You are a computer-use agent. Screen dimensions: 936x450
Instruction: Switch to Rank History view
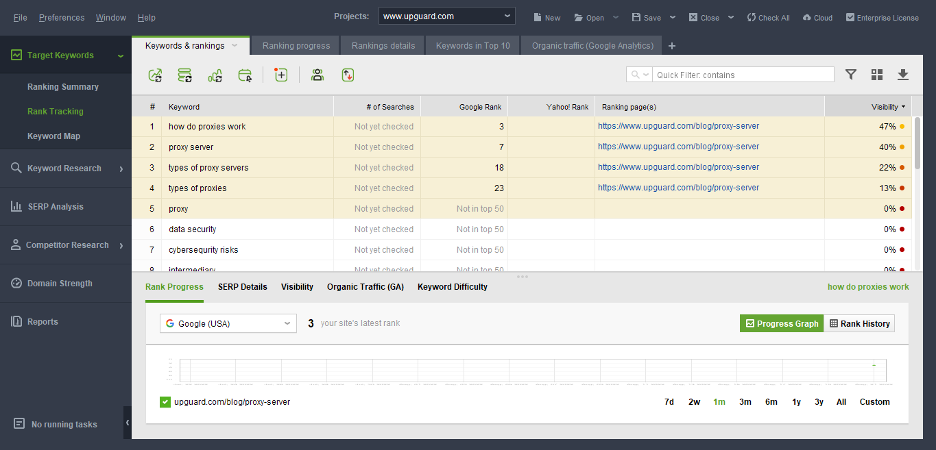click(859, 324)
